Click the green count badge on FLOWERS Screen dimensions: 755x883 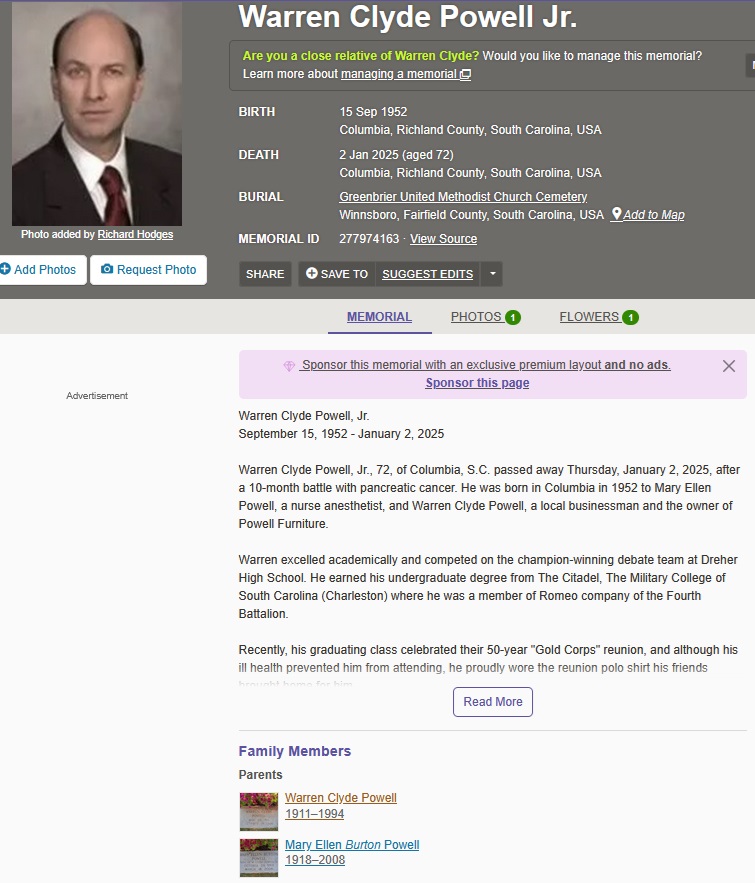tap(631, 318)
